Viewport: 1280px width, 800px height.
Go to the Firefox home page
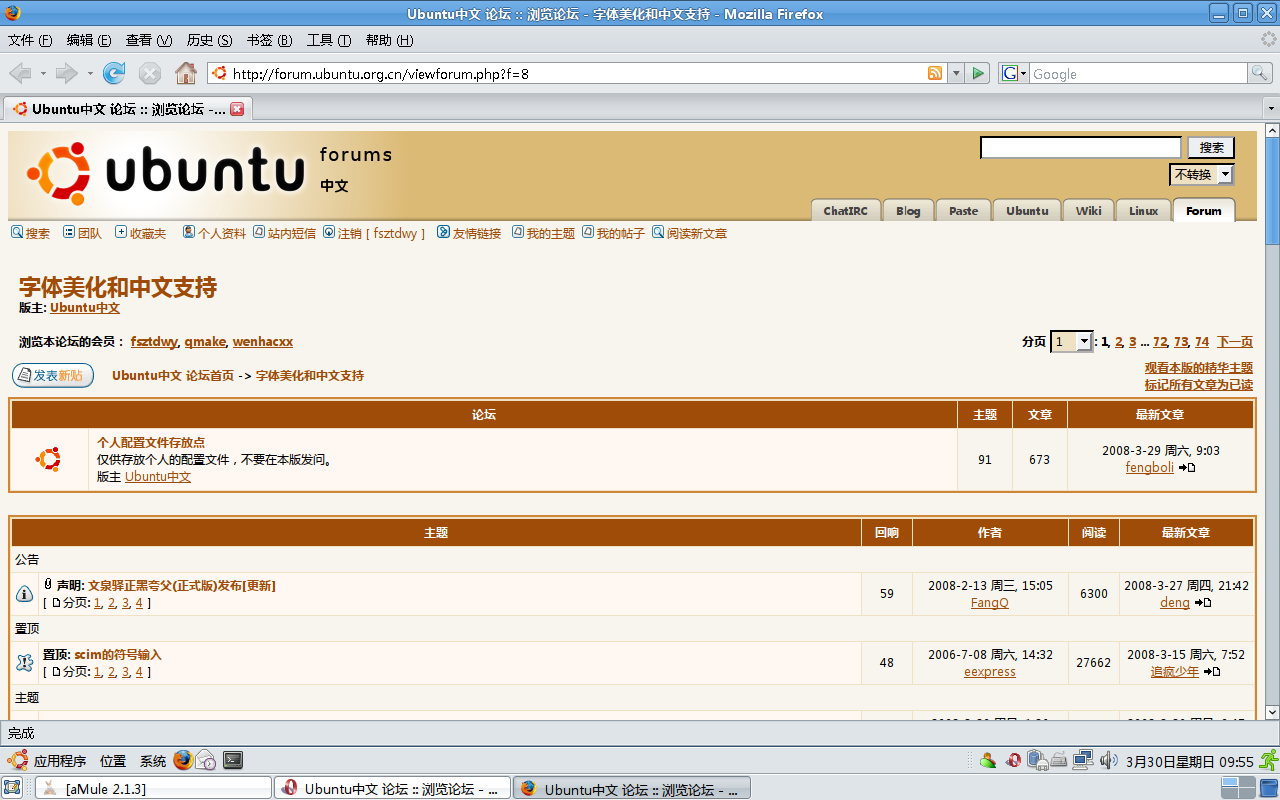pyautogui.click(x=186, y=73)
